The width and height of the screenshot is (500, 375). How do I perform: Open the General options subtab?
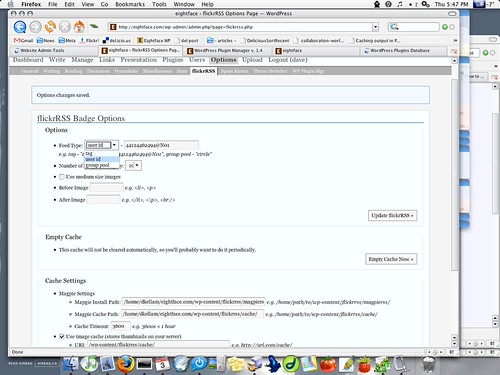point(30,71)
